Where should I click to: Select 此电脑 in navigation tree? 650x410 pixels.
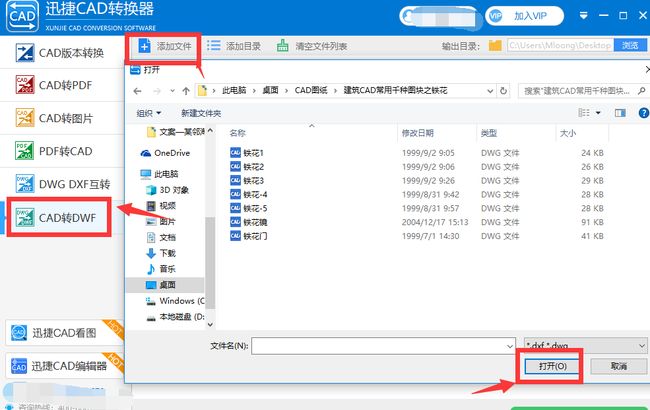click(159, 174)
